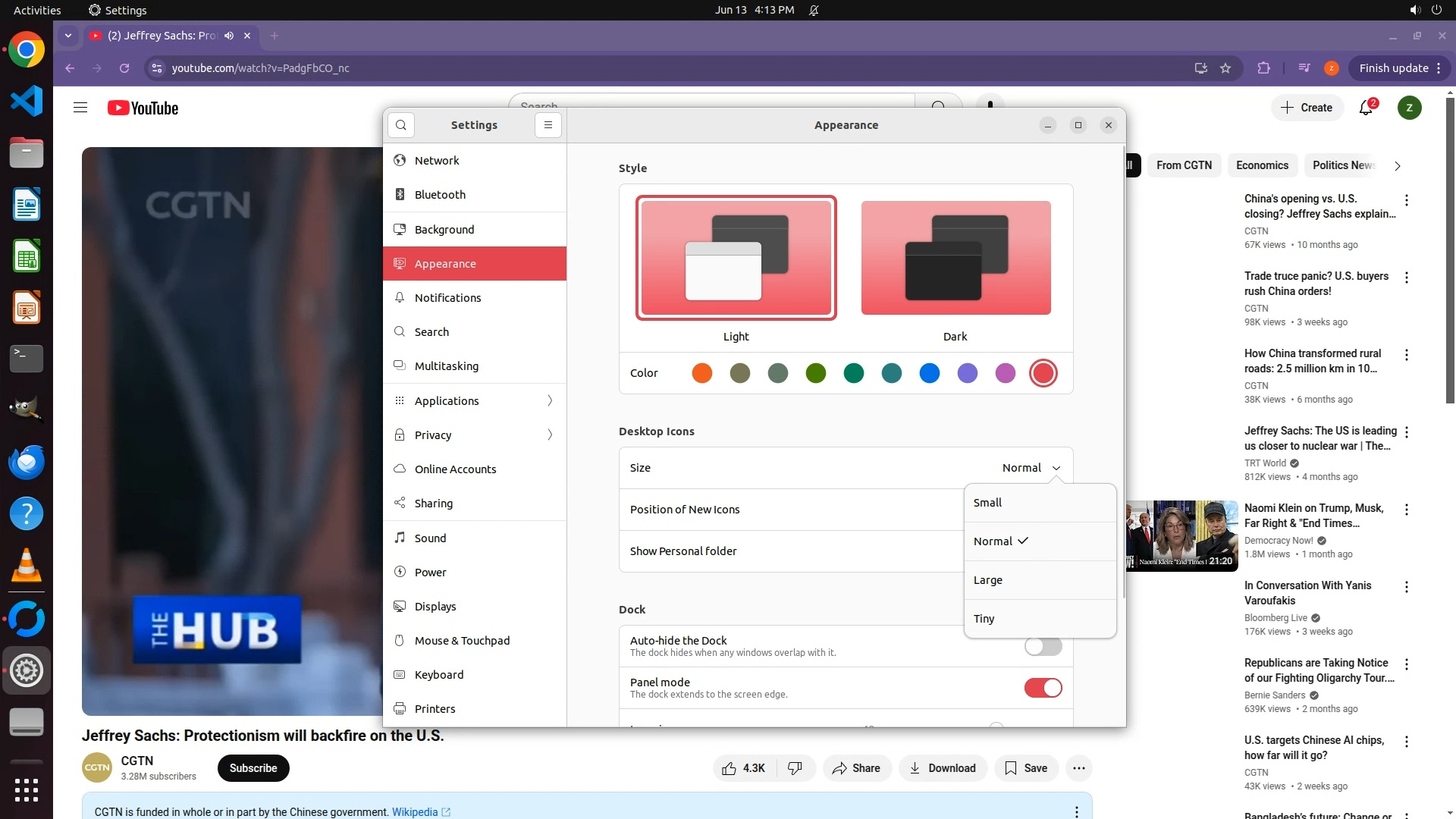
Task: Click the YouTube notifications bell icon
Action: coord(1366,108)
